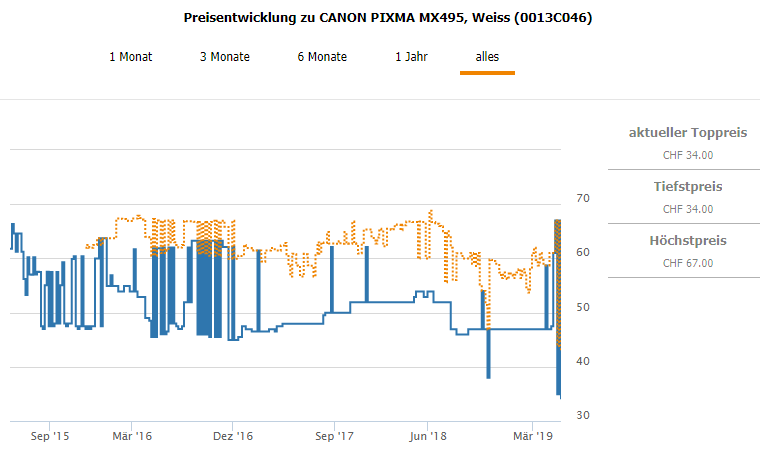Click the 30 value on the price axis

[585, 415]
